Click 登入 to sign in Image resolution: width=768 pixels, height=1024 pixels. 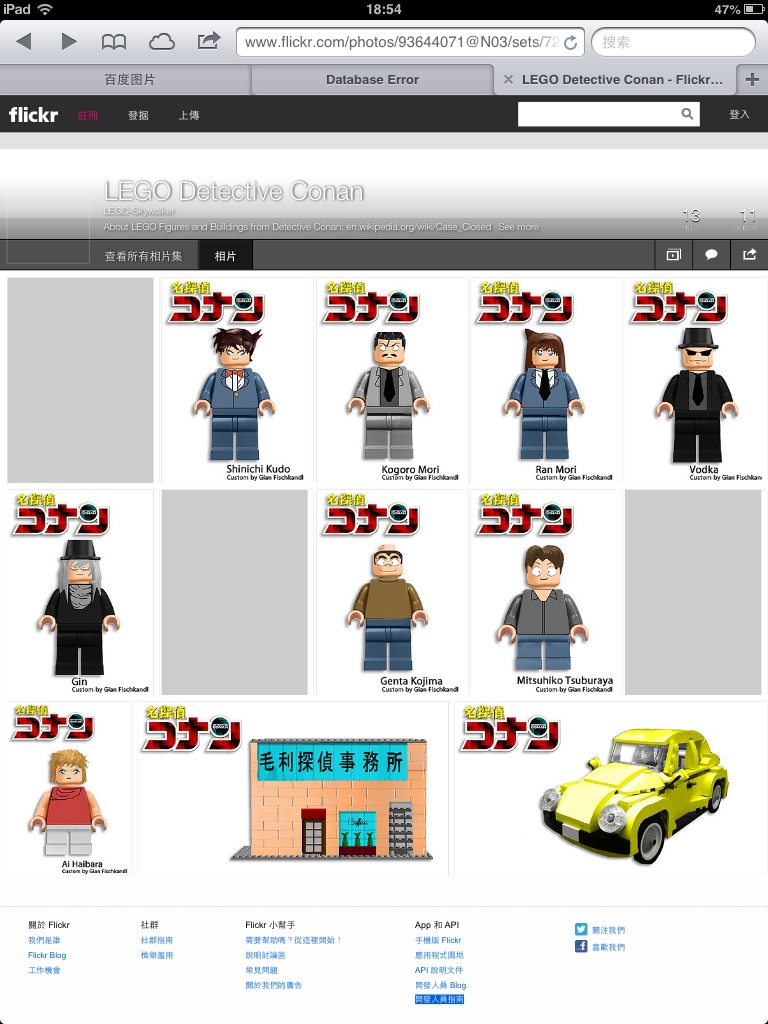pos(739,114)
